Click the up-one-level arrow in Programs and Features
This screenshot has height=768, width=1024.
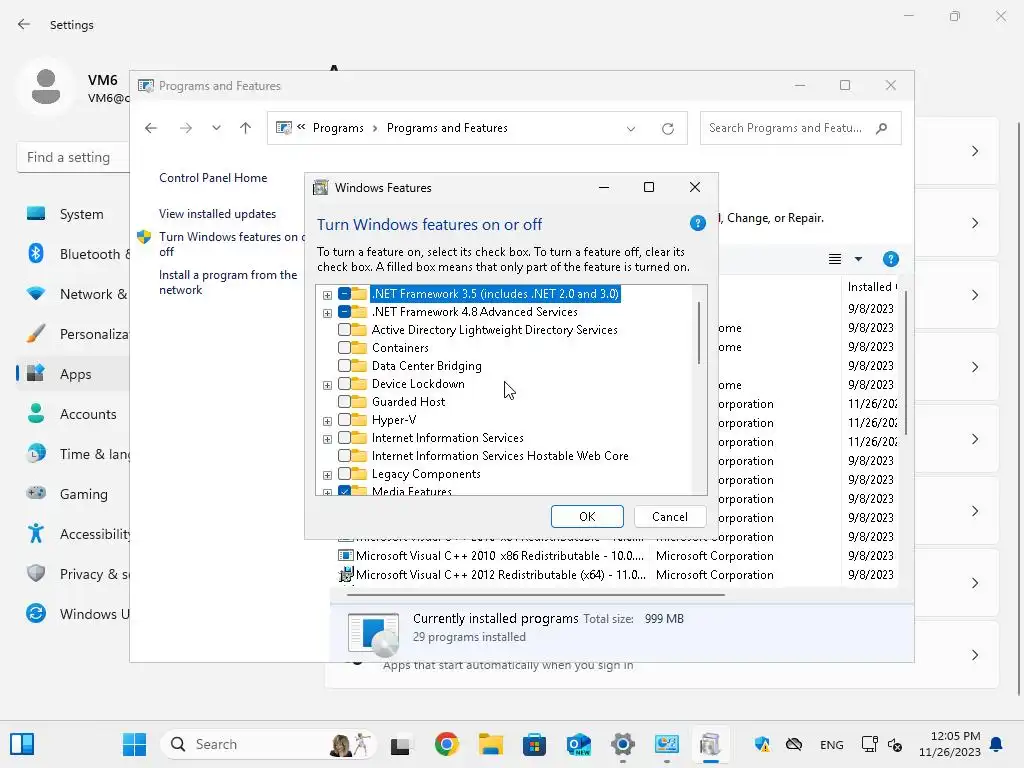(246, 128)
